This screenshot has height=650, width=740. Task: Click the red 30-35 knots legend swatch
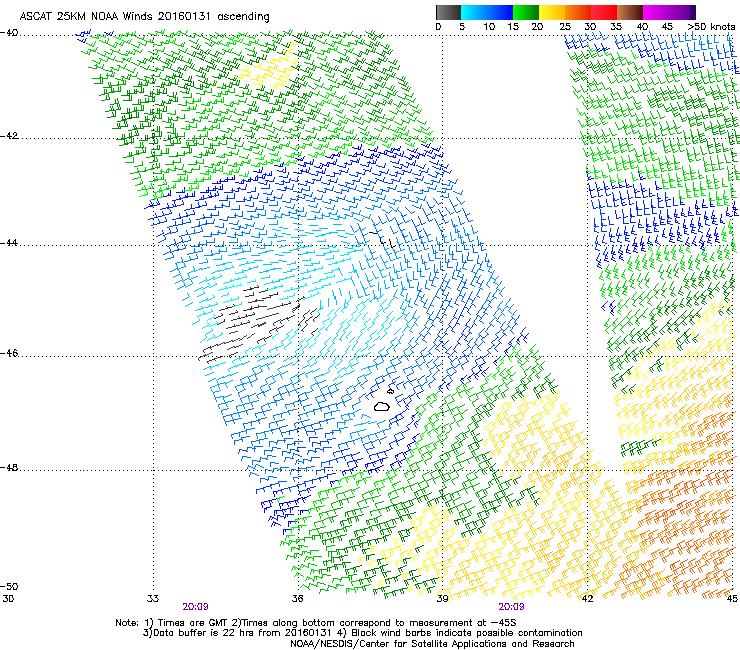[604, 12]
